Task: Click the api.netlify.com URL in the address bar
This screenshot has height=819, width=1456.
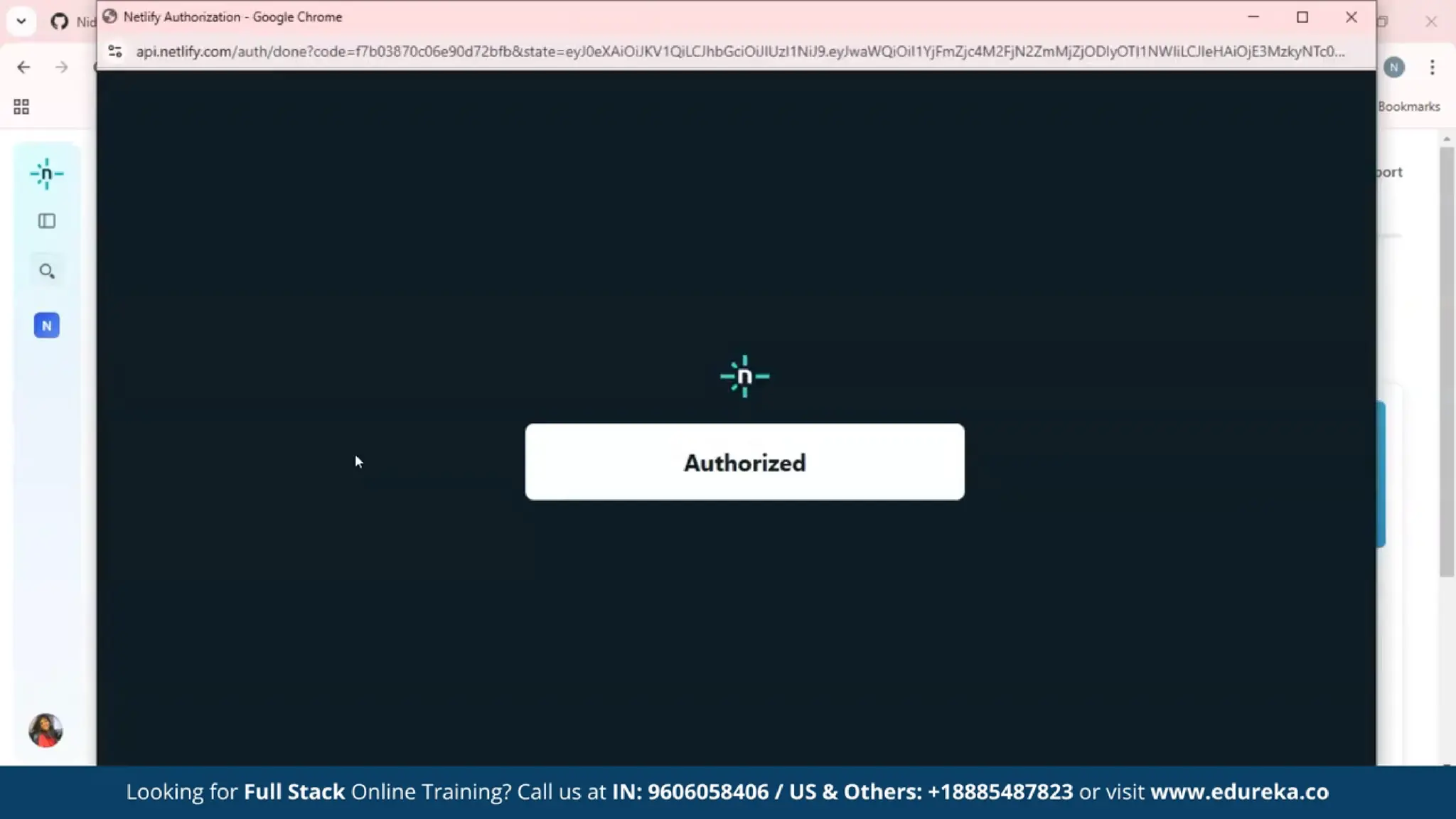Action: [739, 51]
